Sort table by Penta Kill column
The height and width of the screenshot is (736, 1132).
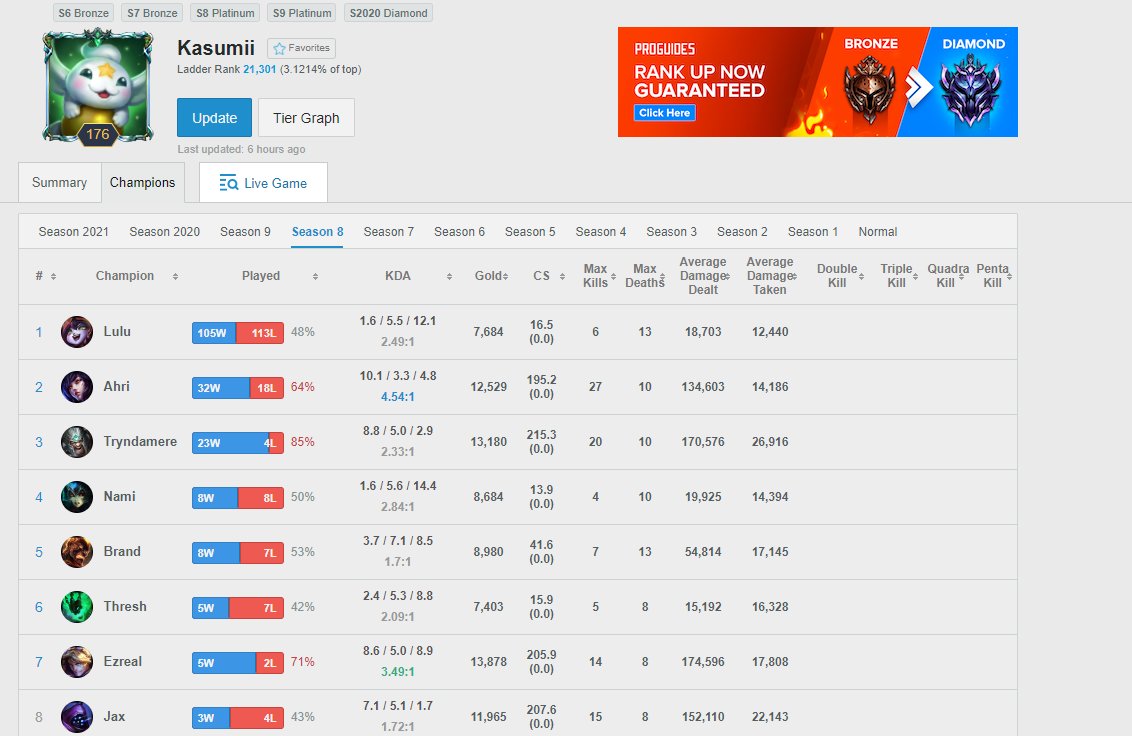[x=994, y=276]
